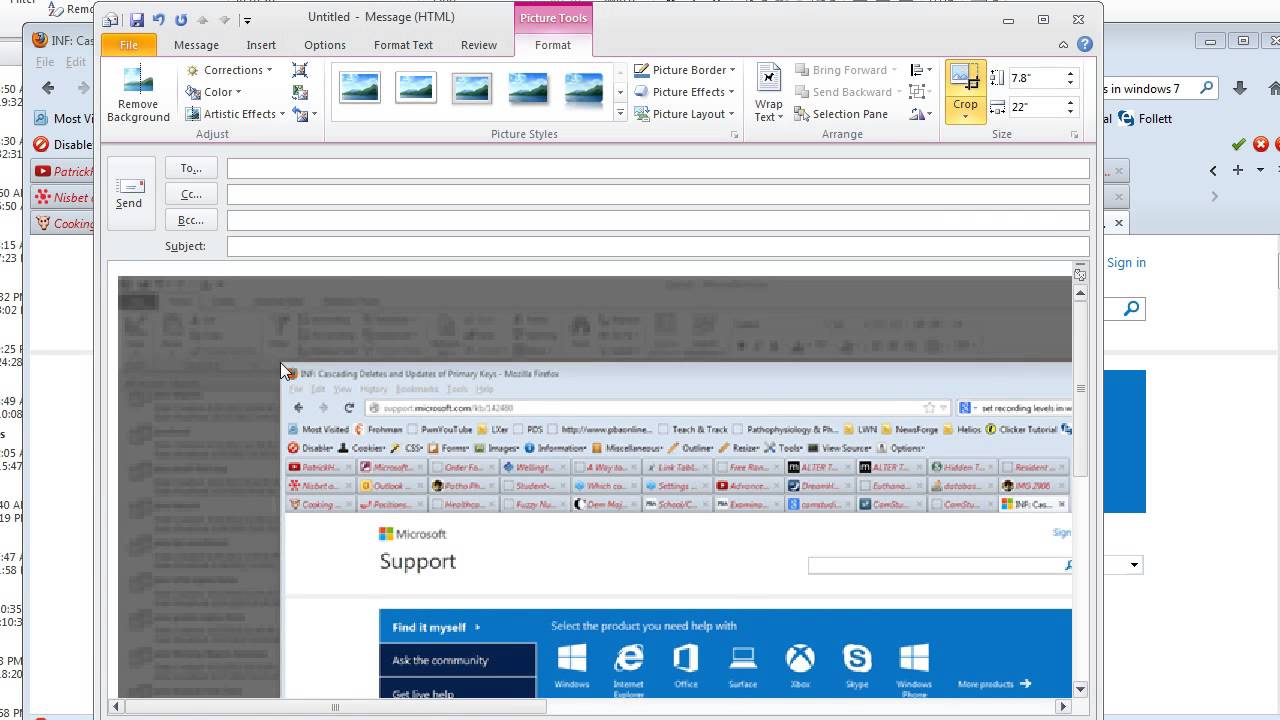
Task: Select the Picture Tools Format tab
Action: (x=553, y=45)
